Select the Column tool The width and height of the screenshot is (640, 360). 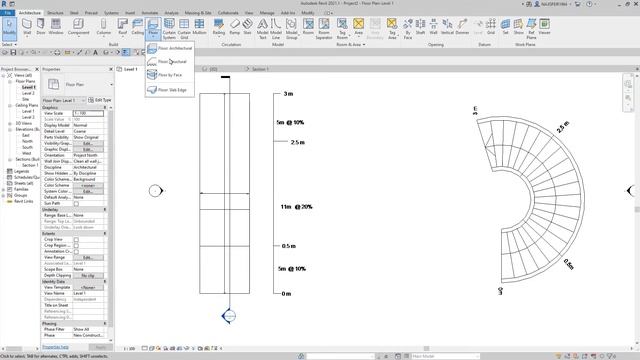pyautogui.click(x=103, y=27)
